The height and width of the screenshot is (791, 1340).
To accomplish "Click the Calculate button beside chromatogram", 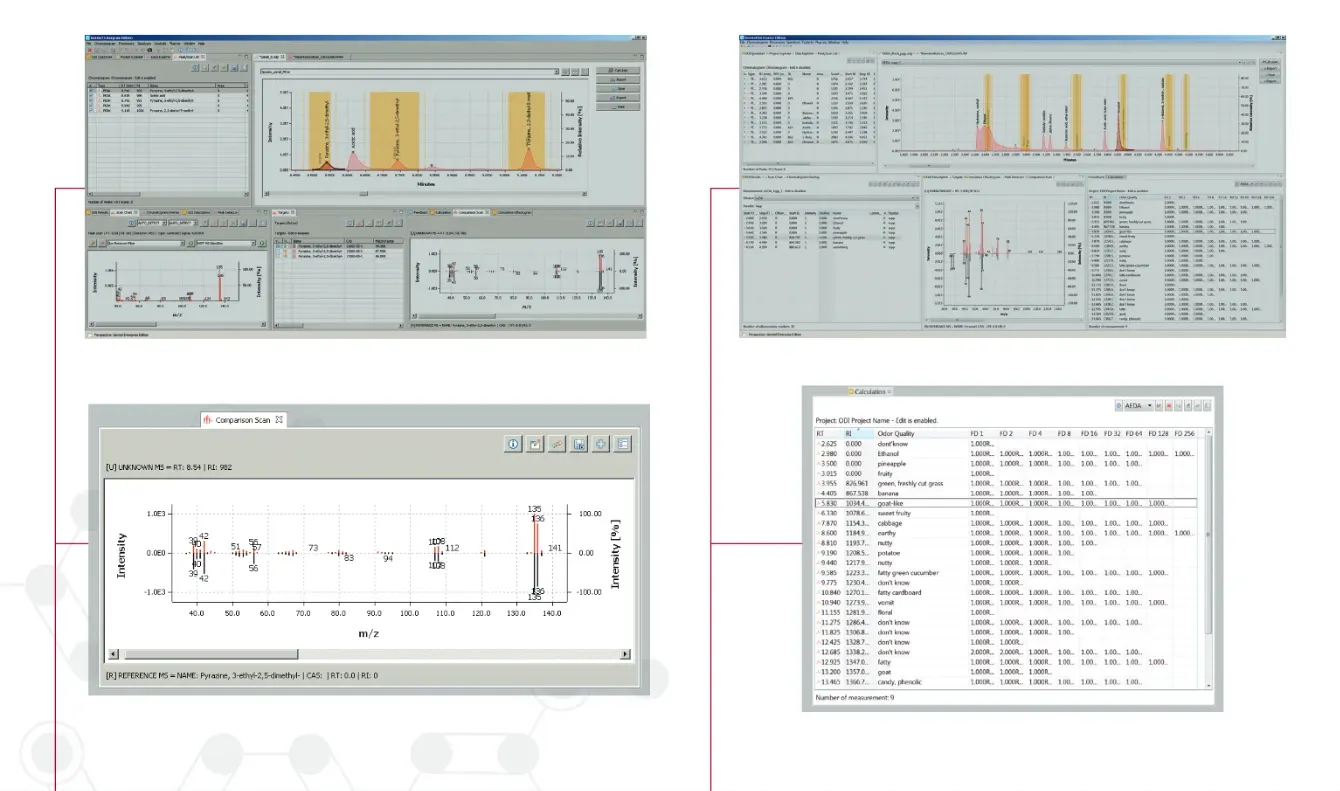I will click(616, 72).
